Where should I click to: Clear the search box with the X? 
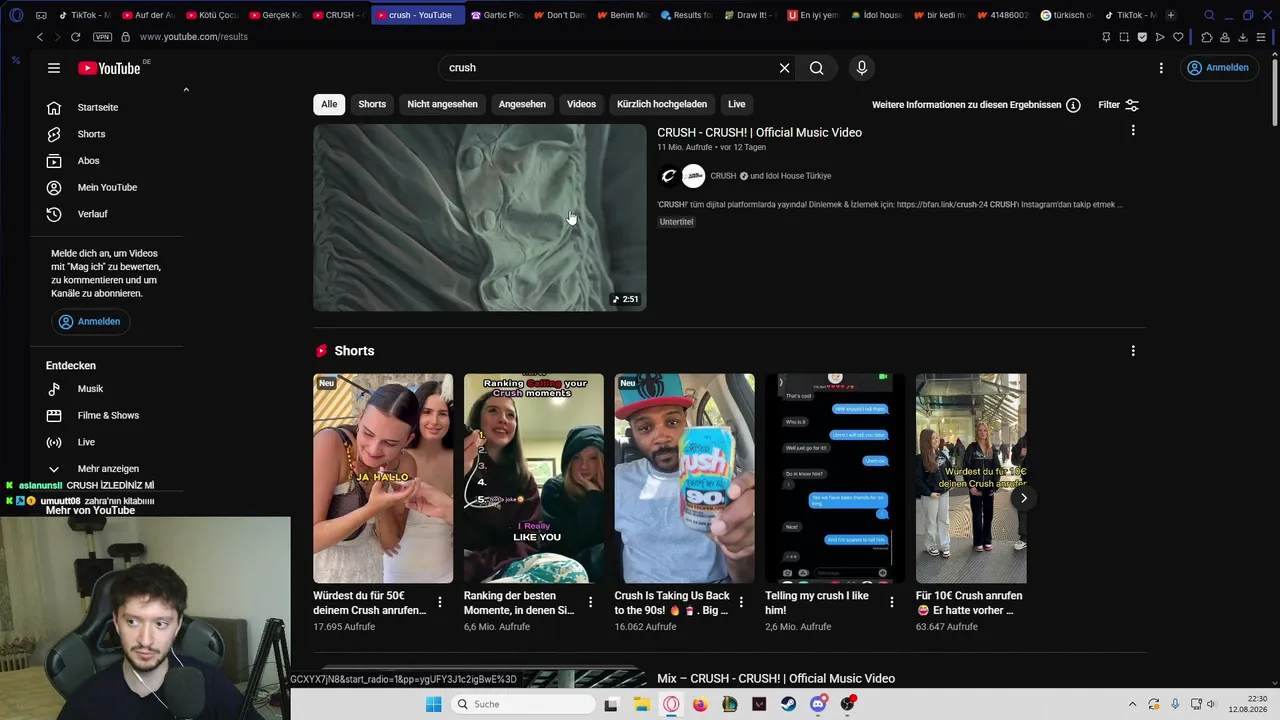785,68
